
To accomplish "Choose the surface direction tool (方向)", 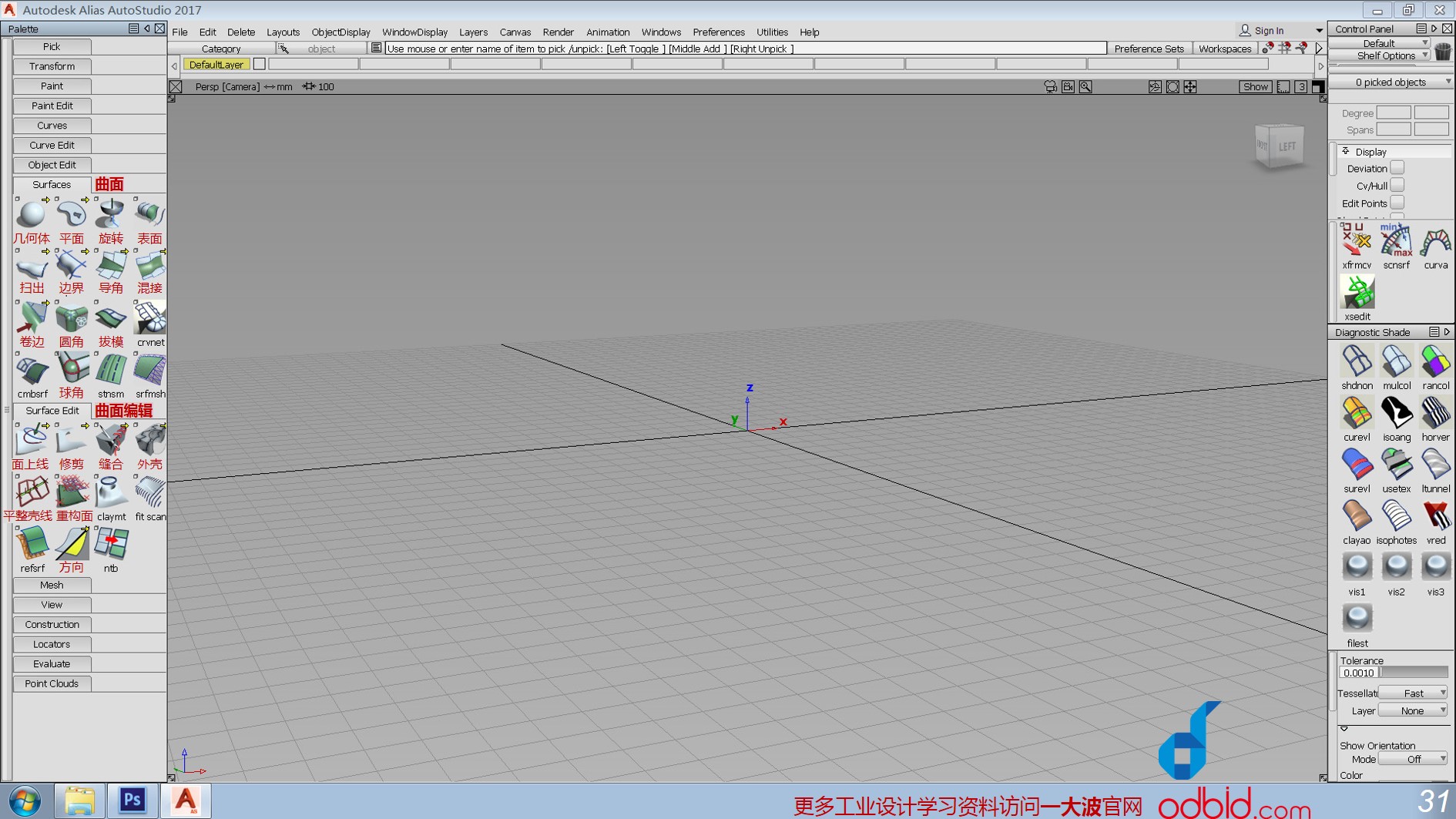I will [71, 543].
